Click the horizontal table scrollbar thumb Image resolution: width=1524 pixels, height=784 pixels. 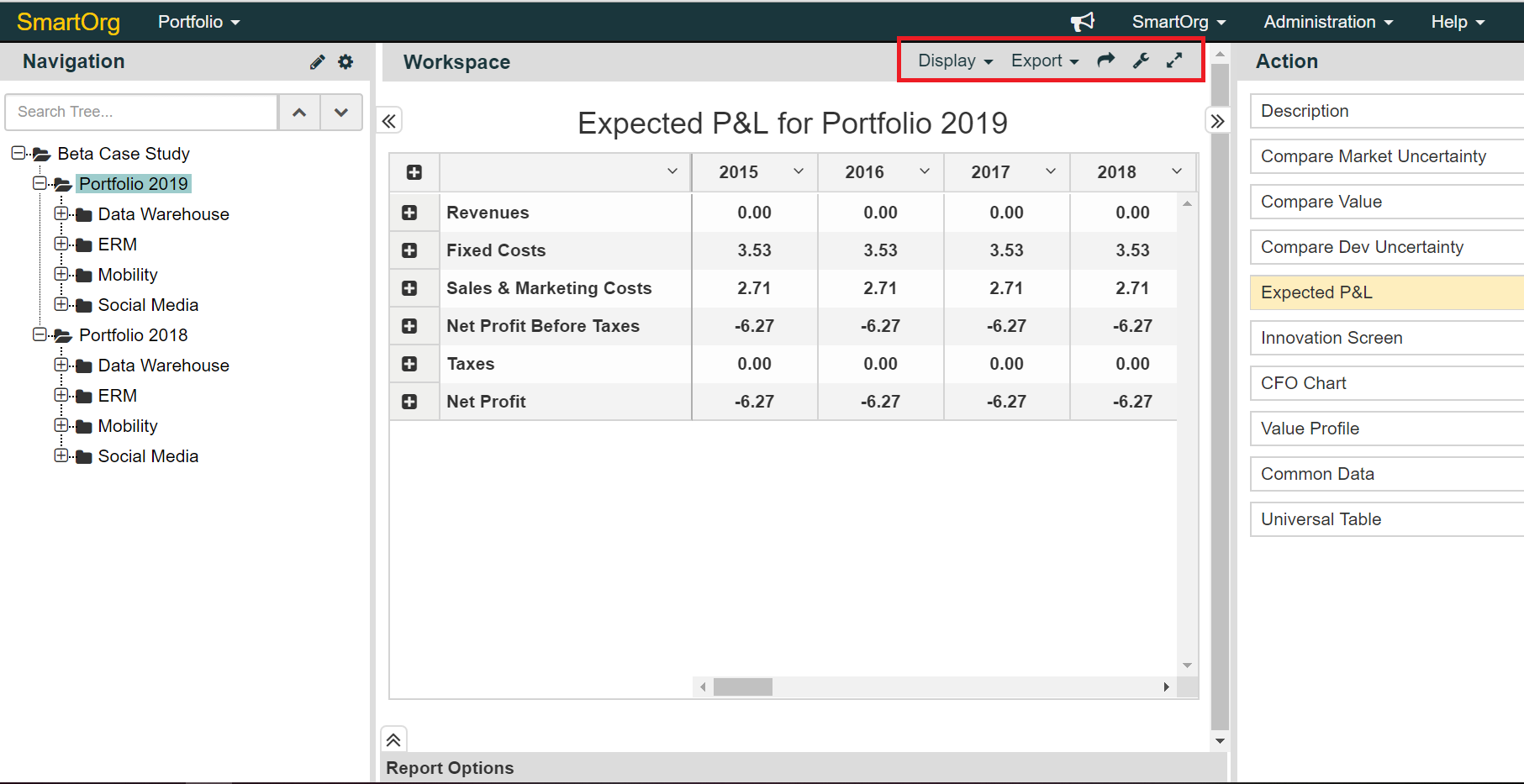click(742, 687)
